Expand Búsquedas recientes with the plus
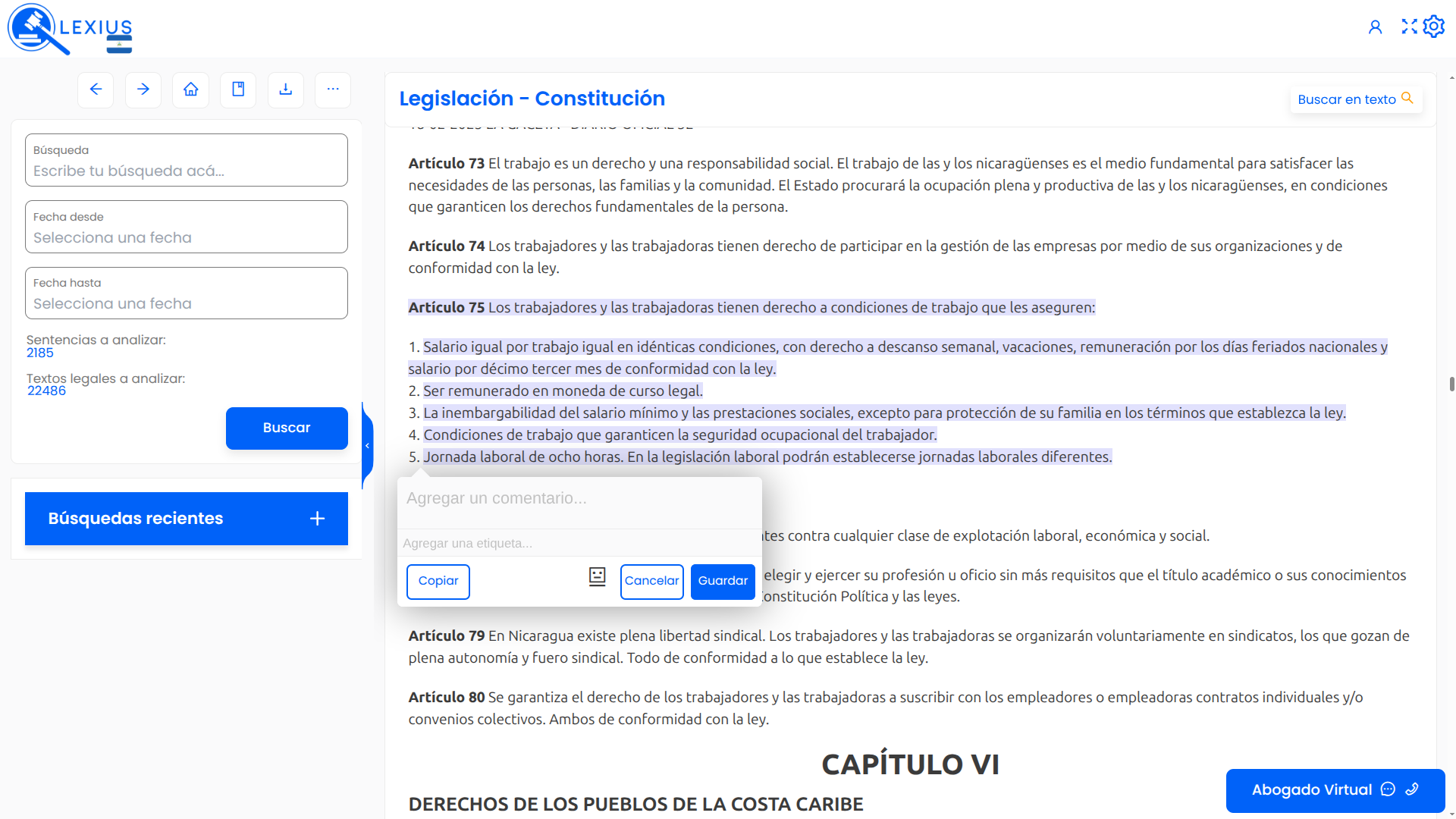1456x819 pixels. point(317,519)
